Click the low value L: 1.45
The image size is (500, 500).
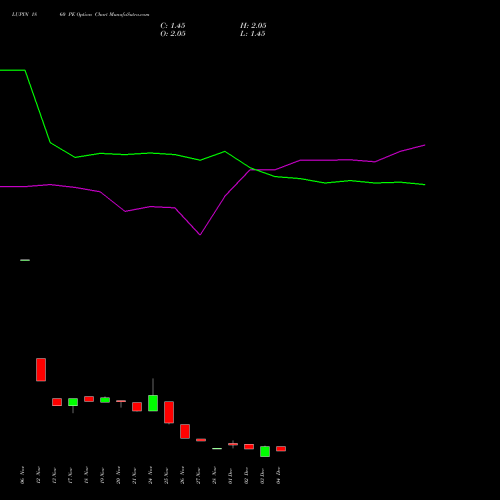(x=253, y=34)
